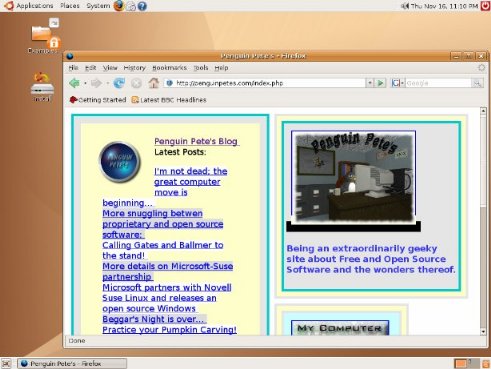Click the Penguin Pete's office banner image
Image resolution: width=491 pixels, height=369 pixels.
[x=353, y=177]
